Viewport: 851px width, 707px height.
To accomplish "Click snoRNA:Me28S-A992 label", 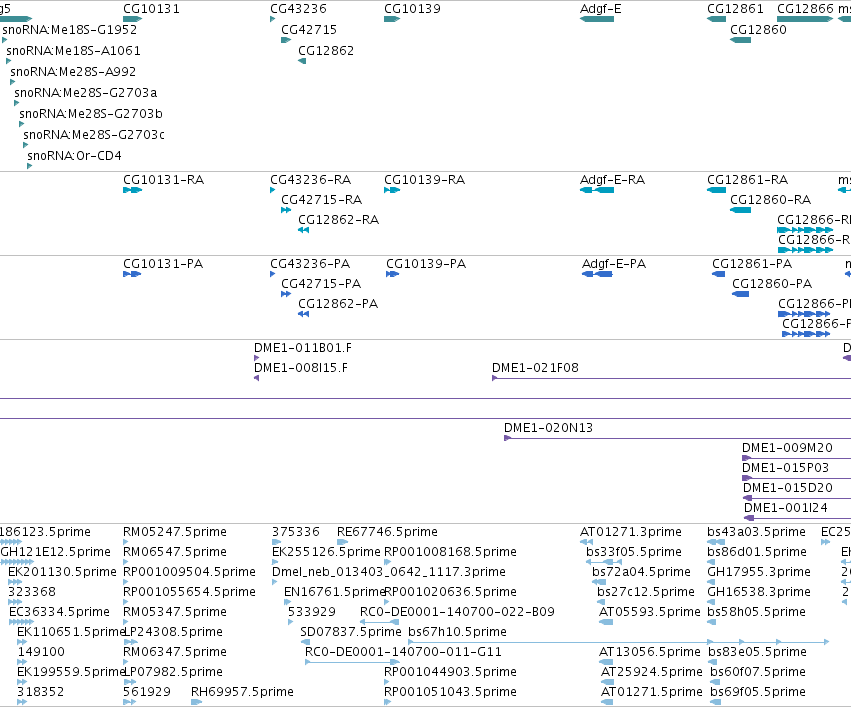I will (x=73, y=72).
